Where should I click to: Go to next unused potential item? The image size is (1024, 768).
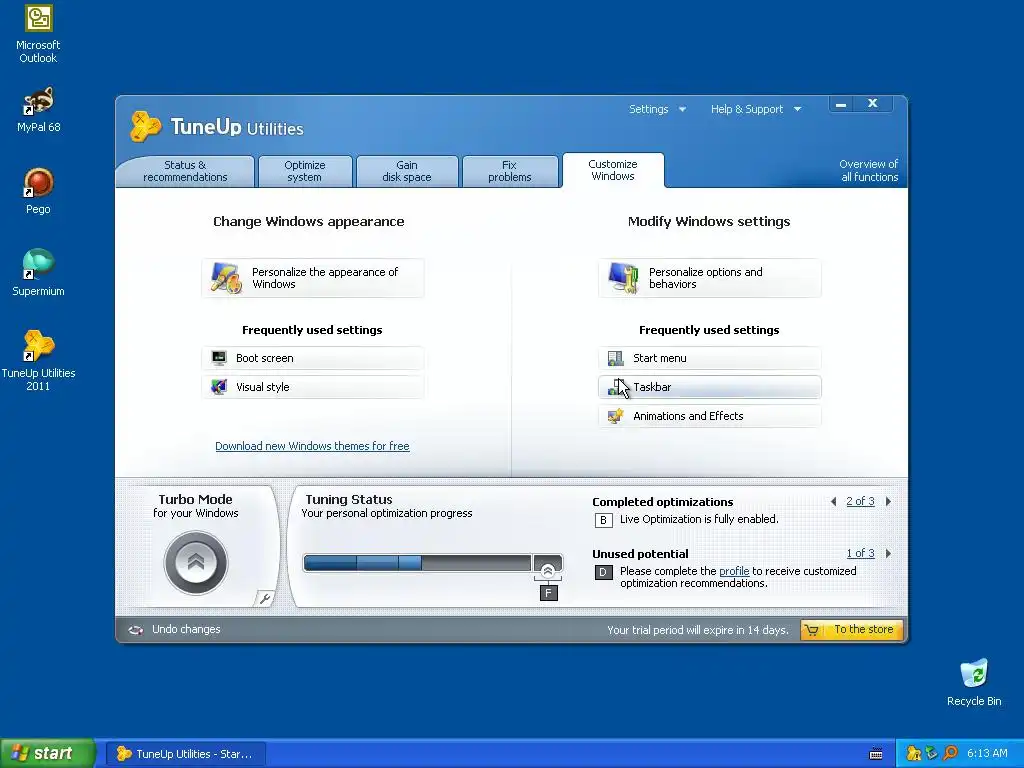coord(888,553)
